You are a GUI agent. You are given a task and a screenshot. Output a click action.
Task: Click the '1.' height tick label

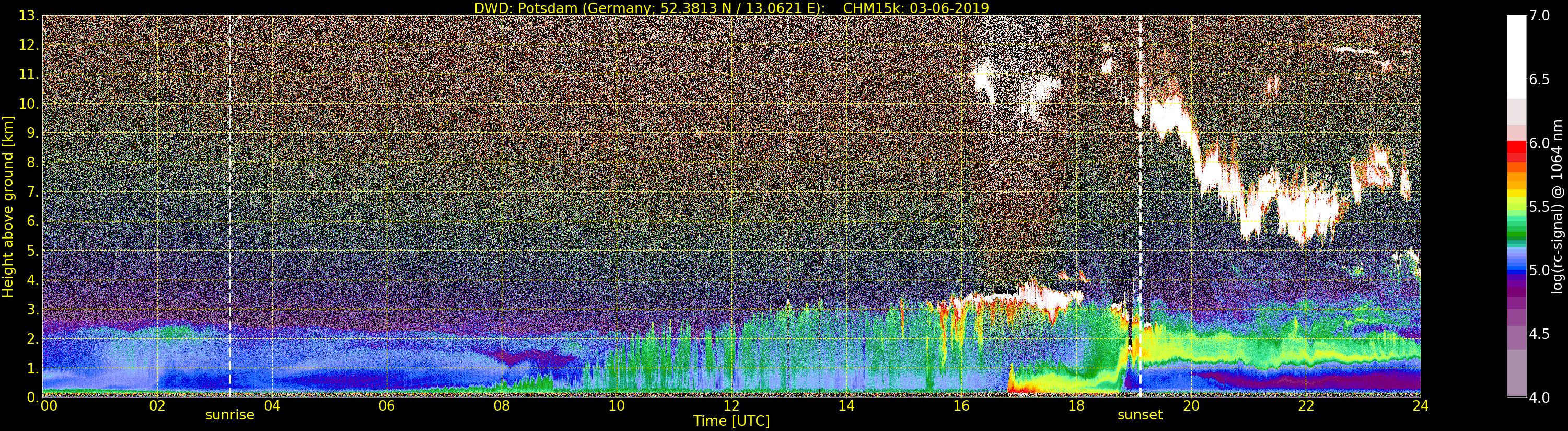point(33,368)
